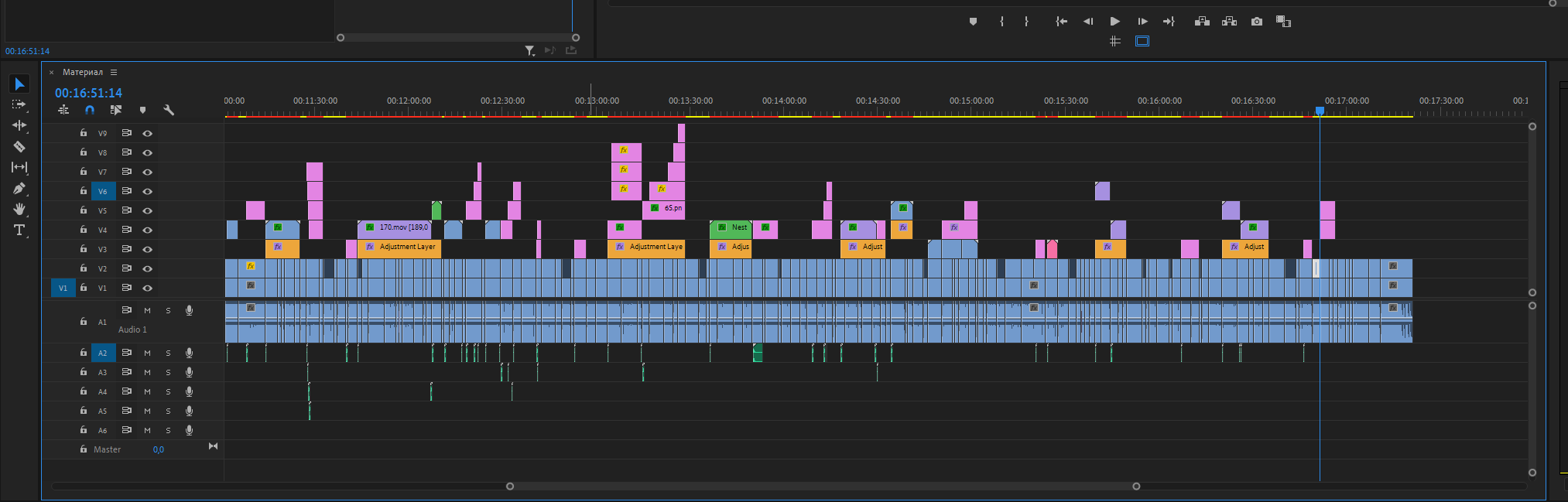
Task: Open the filter funnel in source panel
Action: click(x=530, y=50)
